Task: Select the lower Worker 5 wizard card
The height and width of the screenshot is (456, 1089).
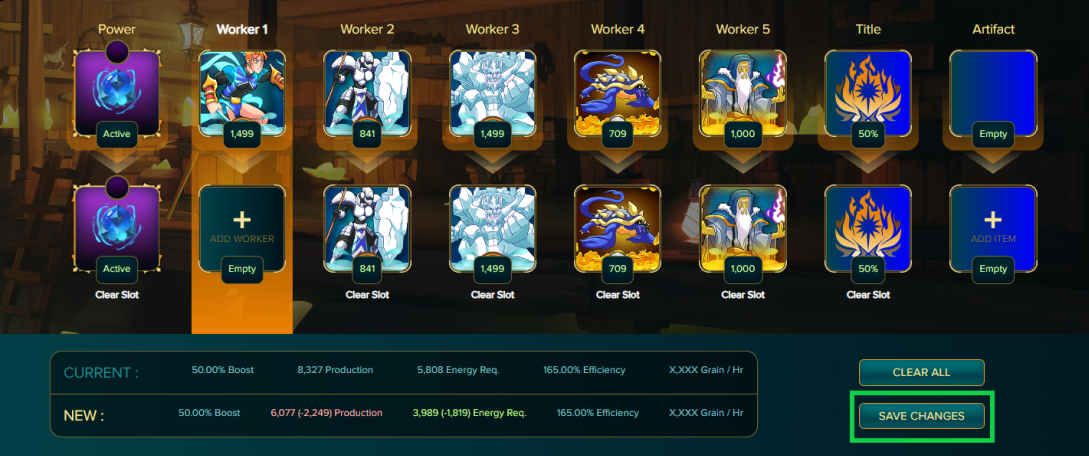Action: coord(743,228)
